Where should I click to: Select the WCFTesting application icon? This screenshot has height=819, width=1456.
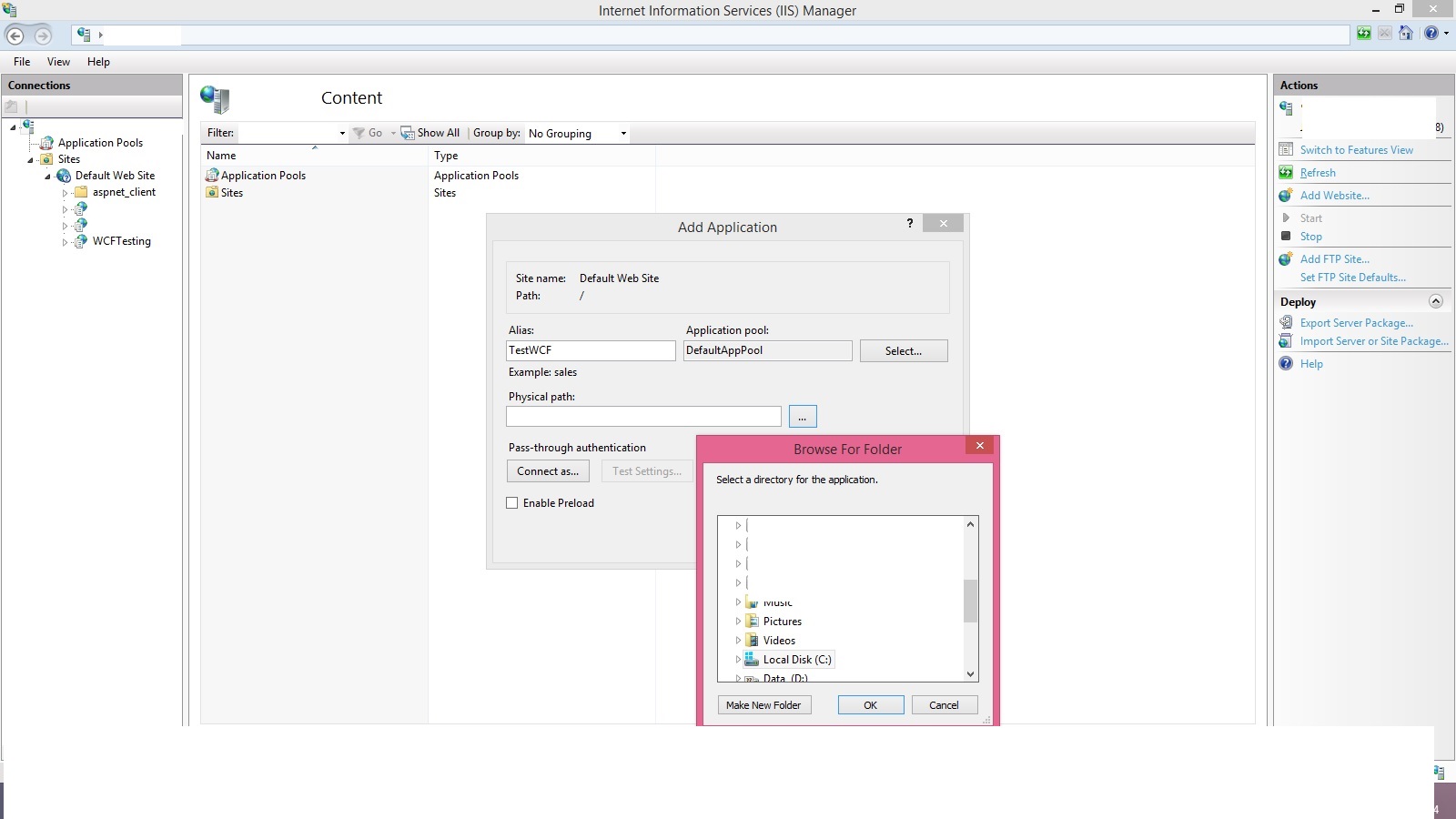[x=81, y=241]
